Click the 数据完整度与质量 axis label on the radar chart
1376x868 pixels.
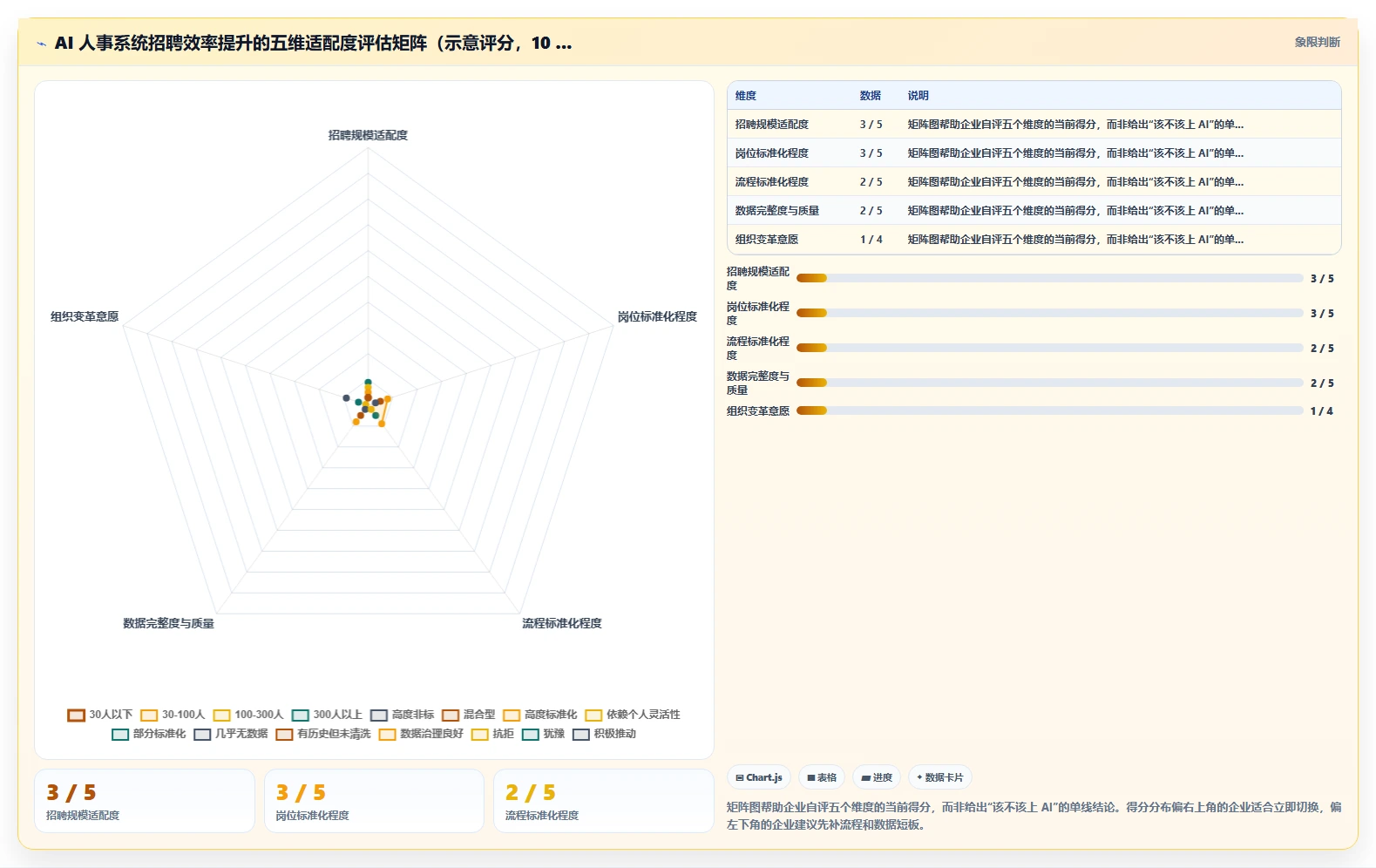tap(168, 623)
